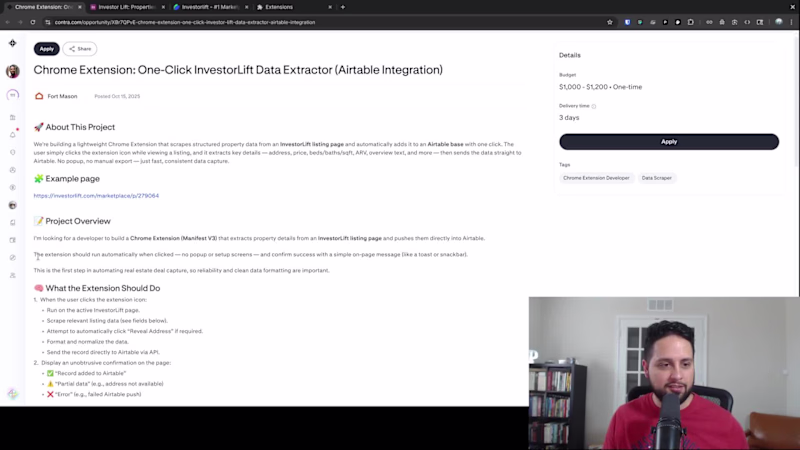Screen dimensions: 800x450
Task: Go forward using browser forward arrow
Action: 20,22
